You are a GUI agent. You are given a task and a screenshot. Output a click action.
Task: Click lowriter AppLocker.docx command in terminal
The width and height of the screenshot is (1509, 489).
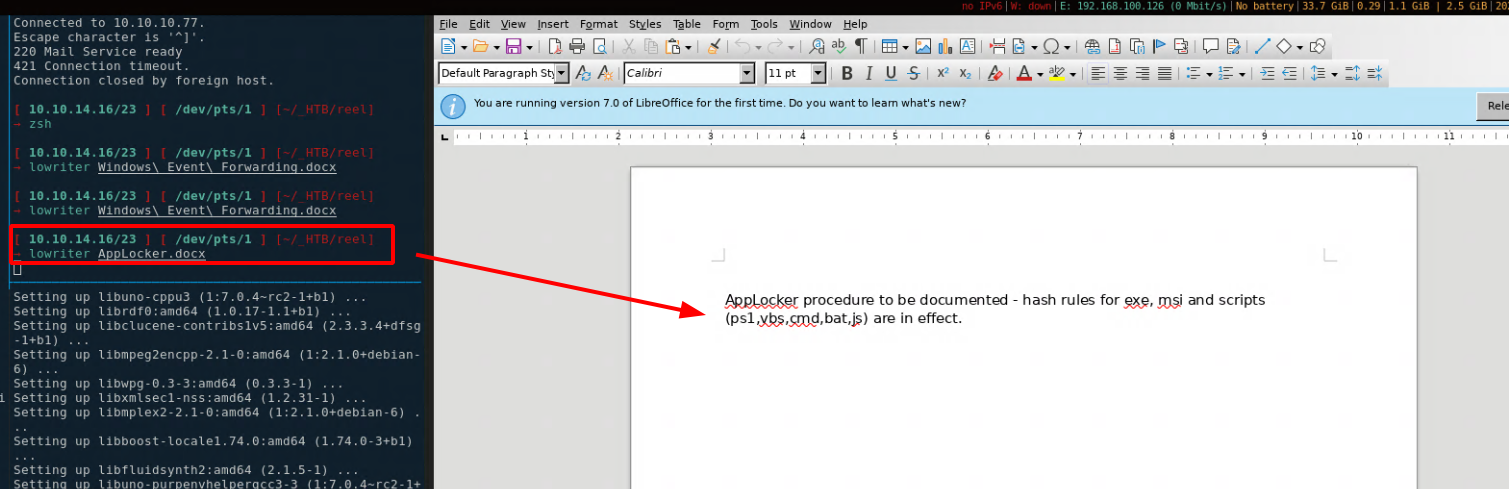point(117,254)
